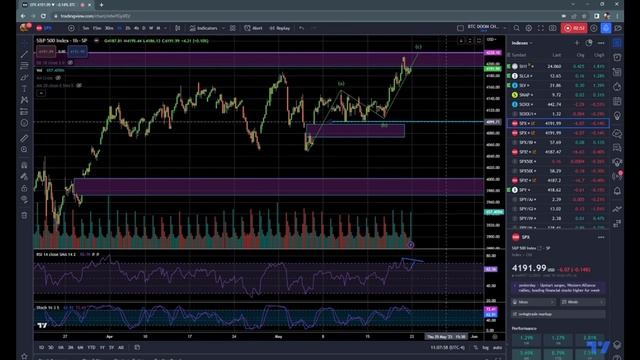Image resolution: width=640 pixels, height=360 pixels.
Task: Toggle magnet mode in the left toolbar
Action: point(24,165)
